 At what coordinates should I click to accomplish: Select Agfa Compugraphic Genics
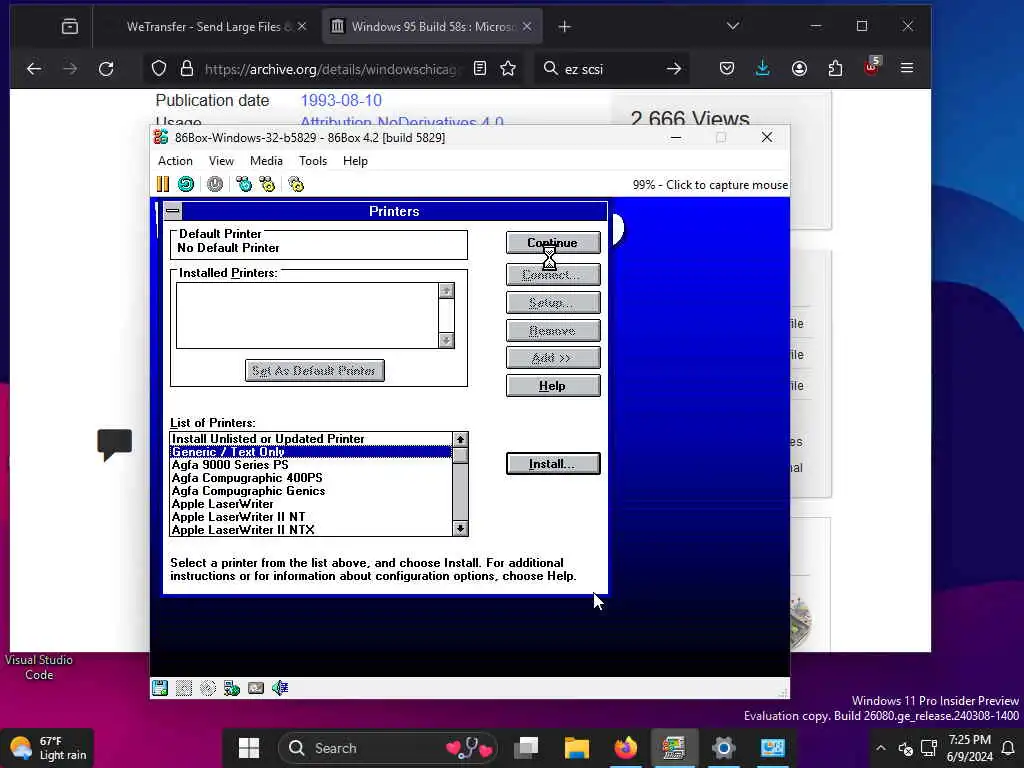(311, 491)
